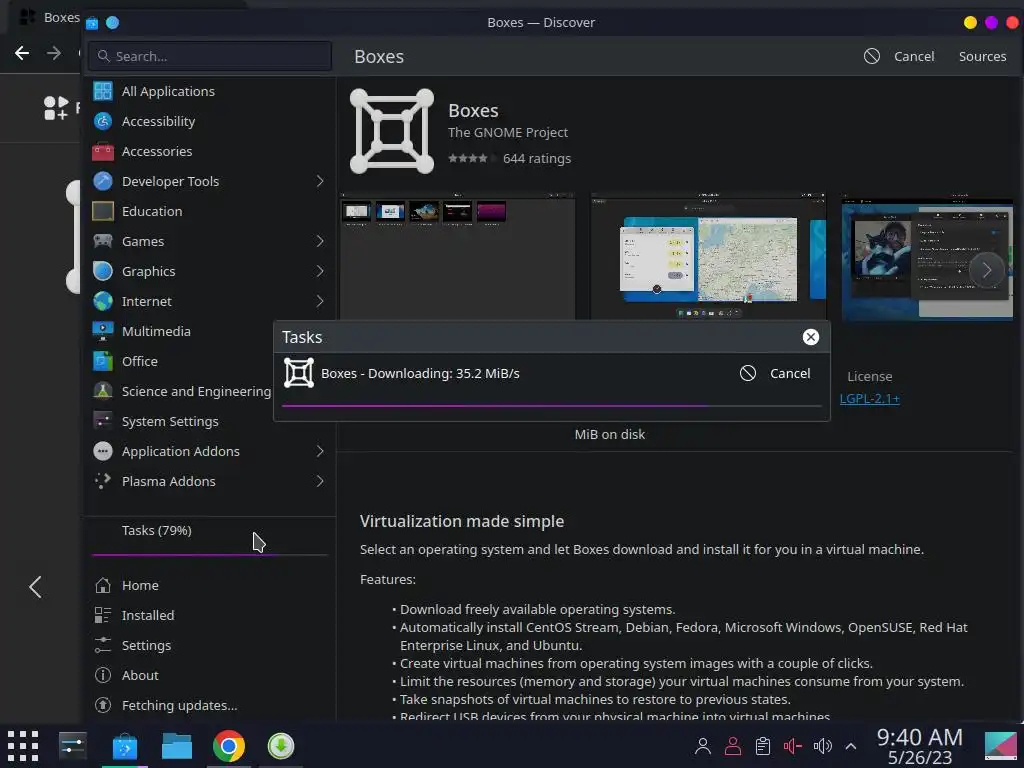Show hidden system tray icons arrow

(850, 746)
